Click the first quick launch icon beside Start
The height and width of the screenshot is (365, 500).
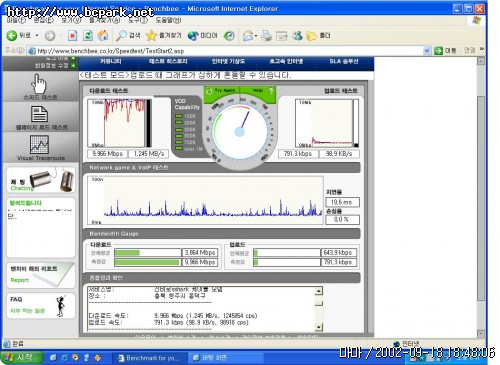pos(53,358)
